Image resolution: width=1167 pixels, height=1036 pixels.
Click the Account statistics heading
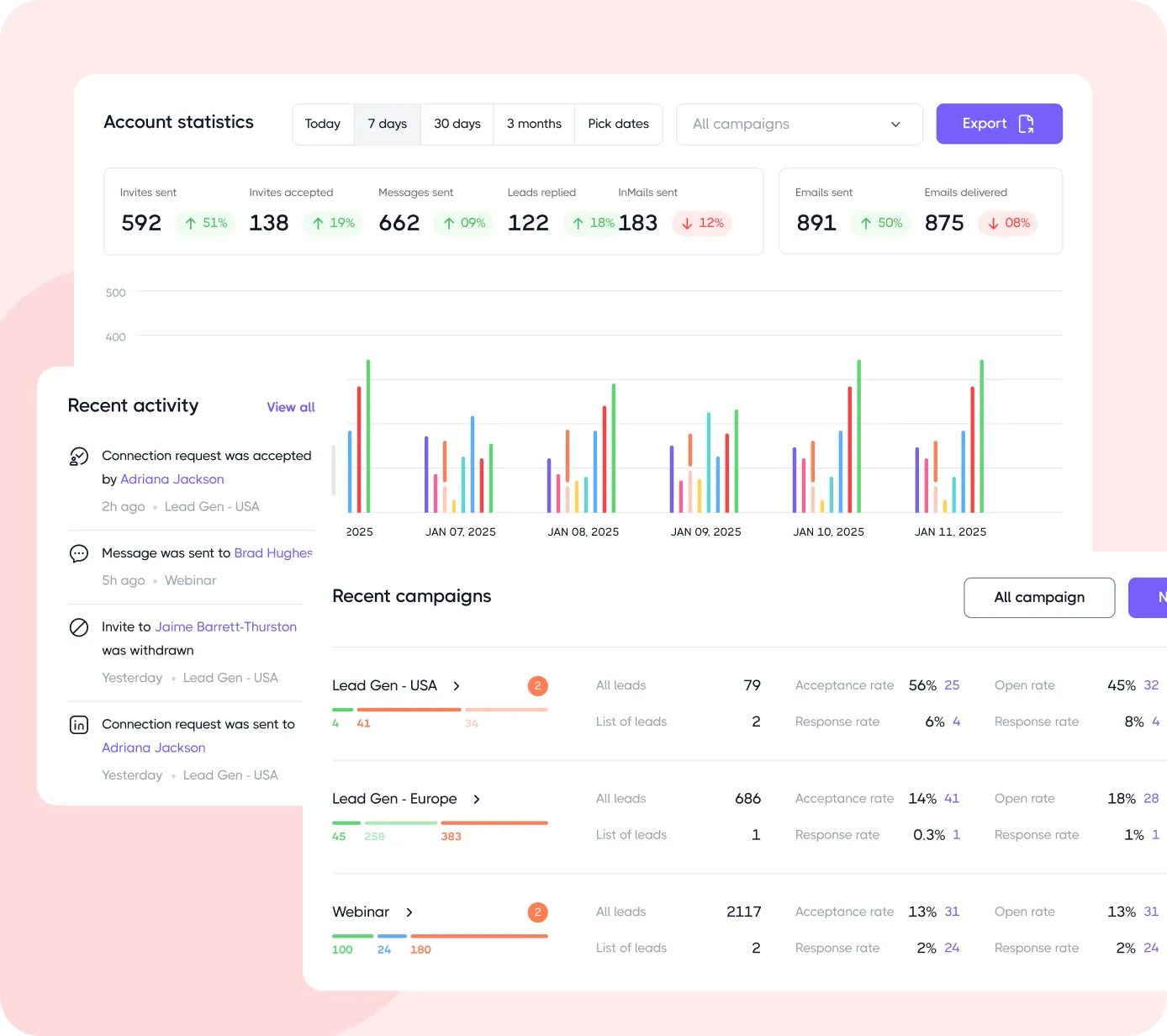click(179, 123)
